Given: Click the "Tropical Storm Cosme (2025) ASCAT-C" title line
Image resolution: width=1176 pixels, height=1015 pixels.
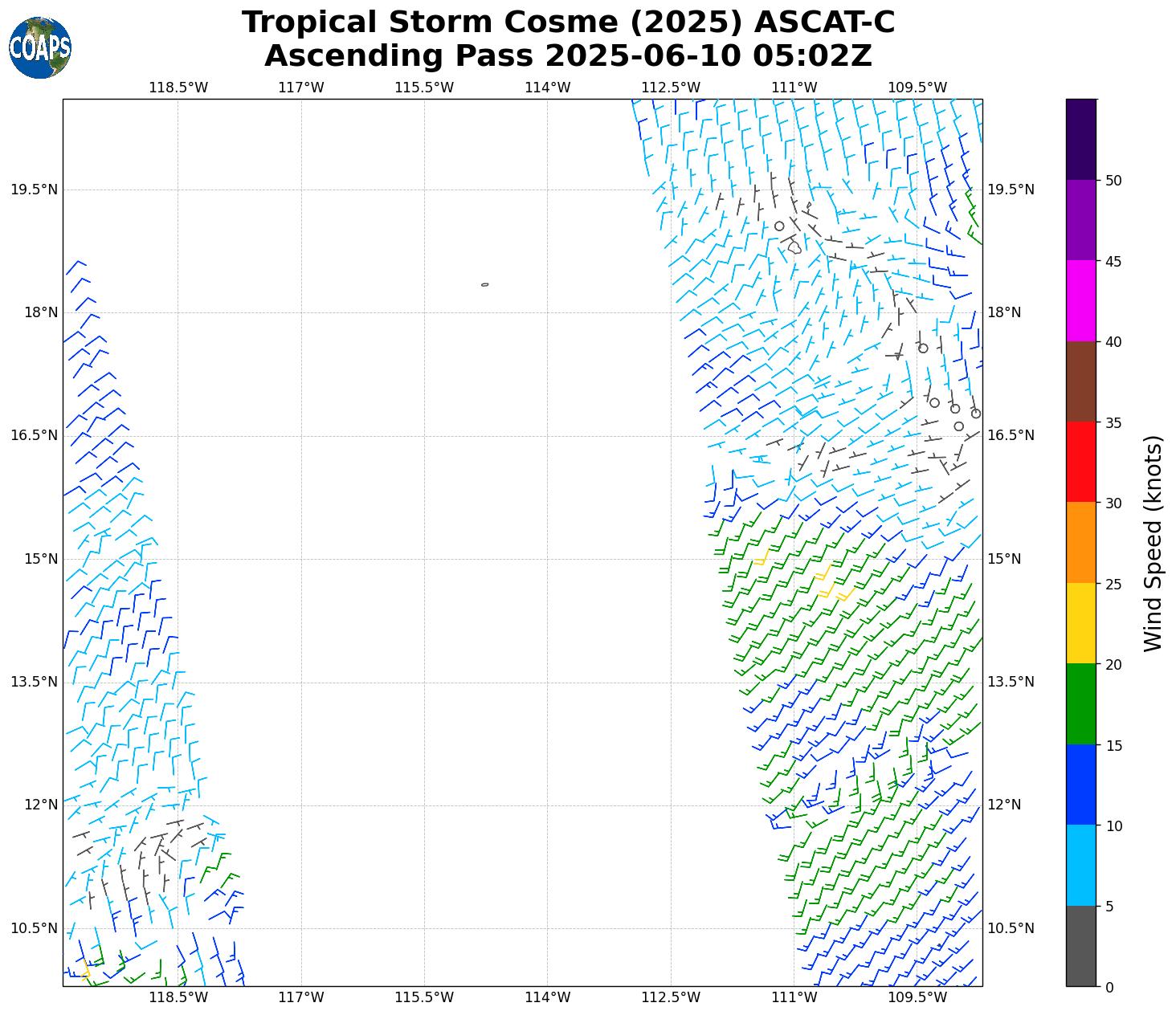Looking at the screenshot, I should tap(568, 22).
